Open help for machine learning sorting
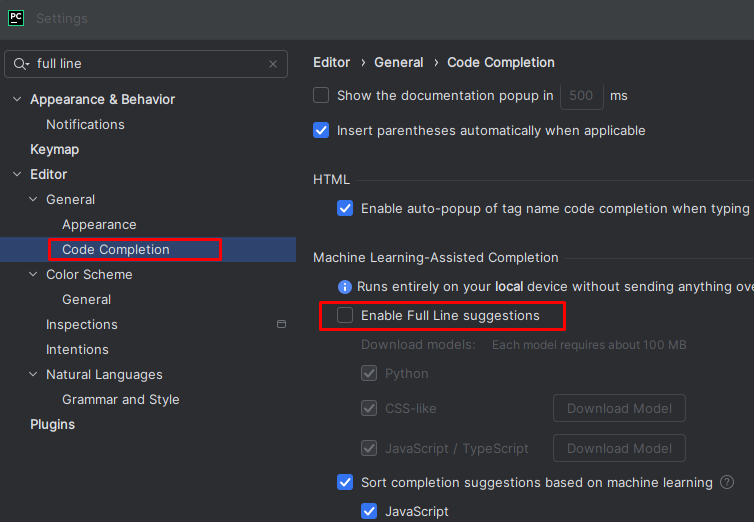 point(726,482)
